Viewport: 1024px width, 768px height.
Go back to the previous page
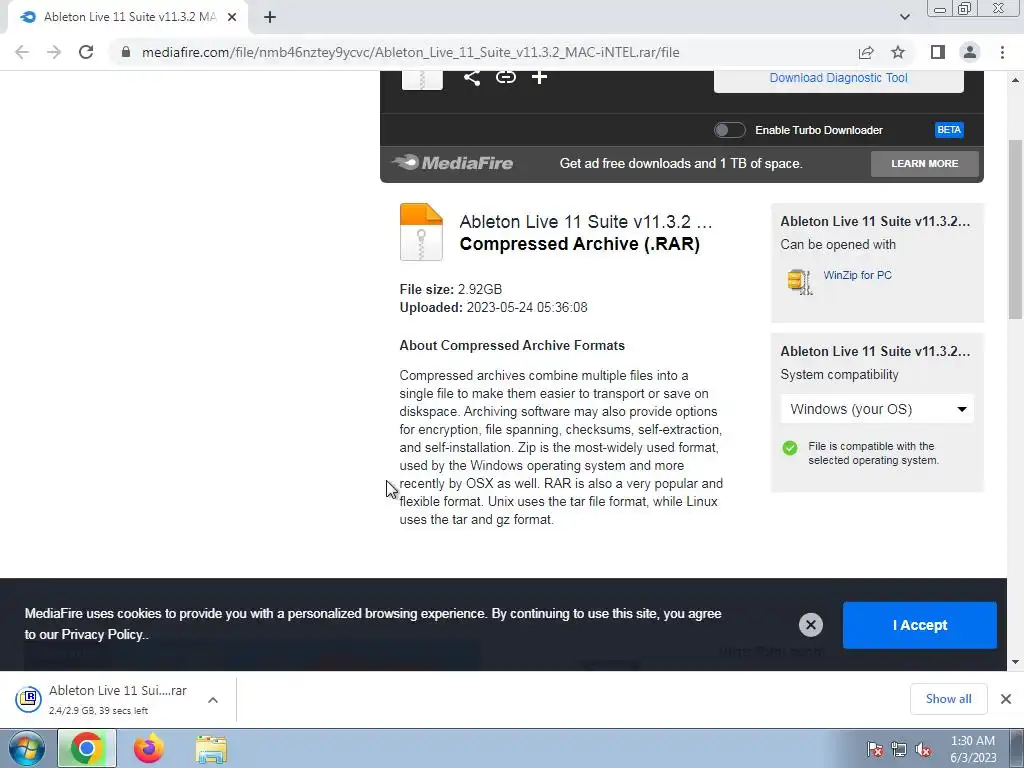coord(22,52)
